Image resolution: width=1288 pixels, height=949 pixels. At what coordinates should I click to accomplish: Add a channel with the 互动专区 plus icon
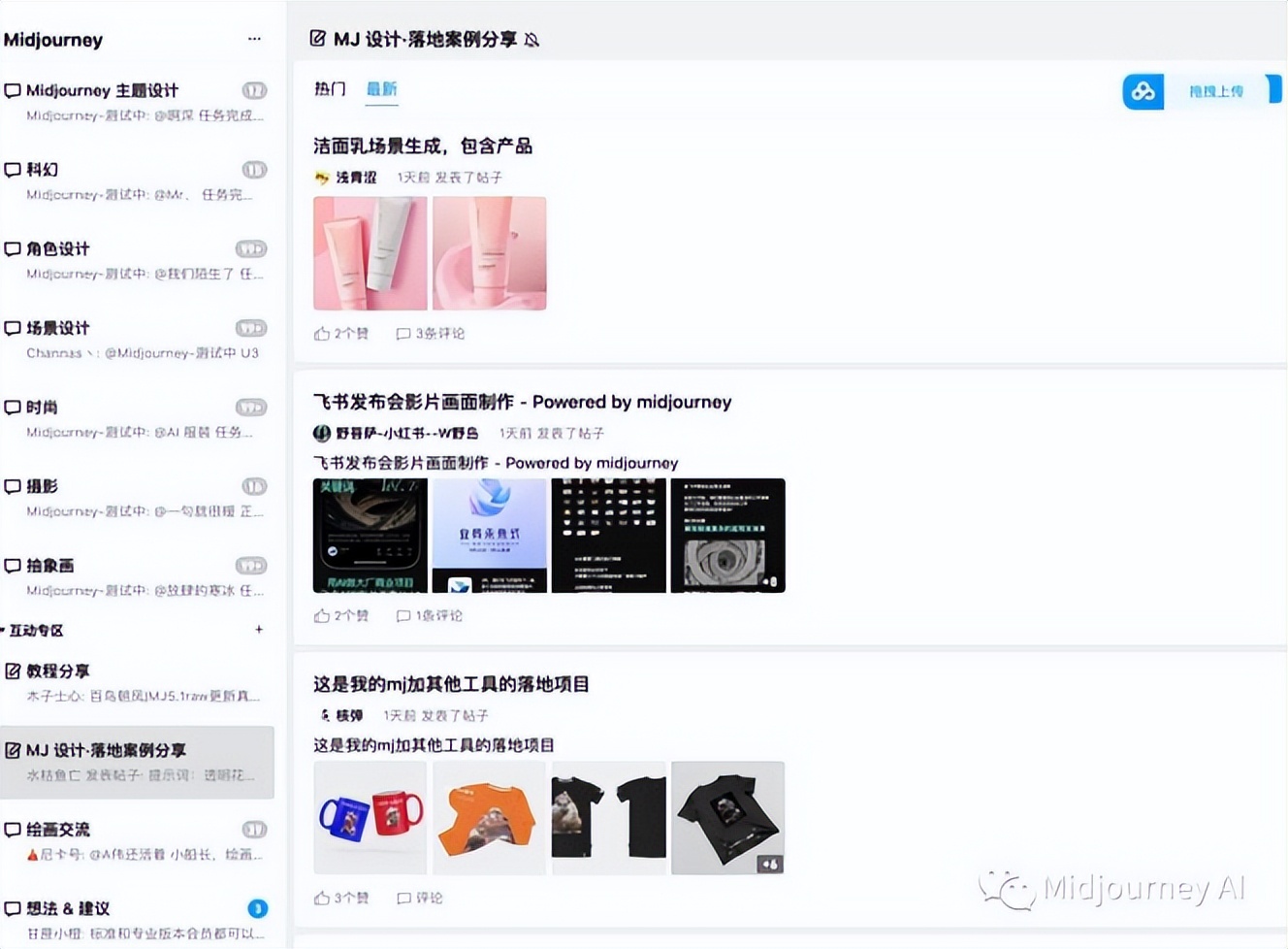click(x=259, y=630)
